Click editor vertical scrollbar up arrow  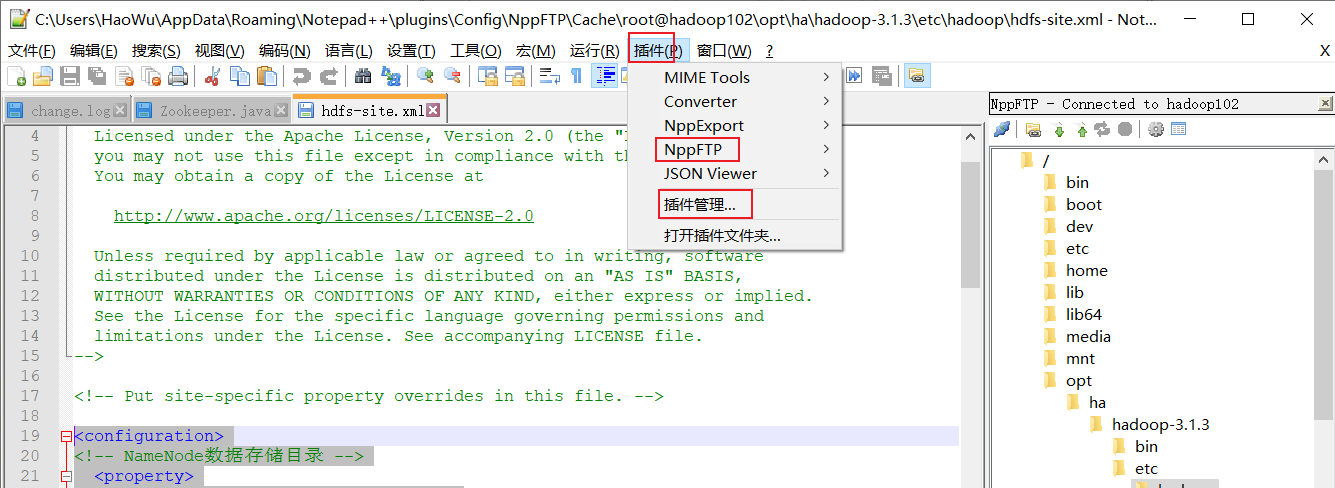coord(970,136)
